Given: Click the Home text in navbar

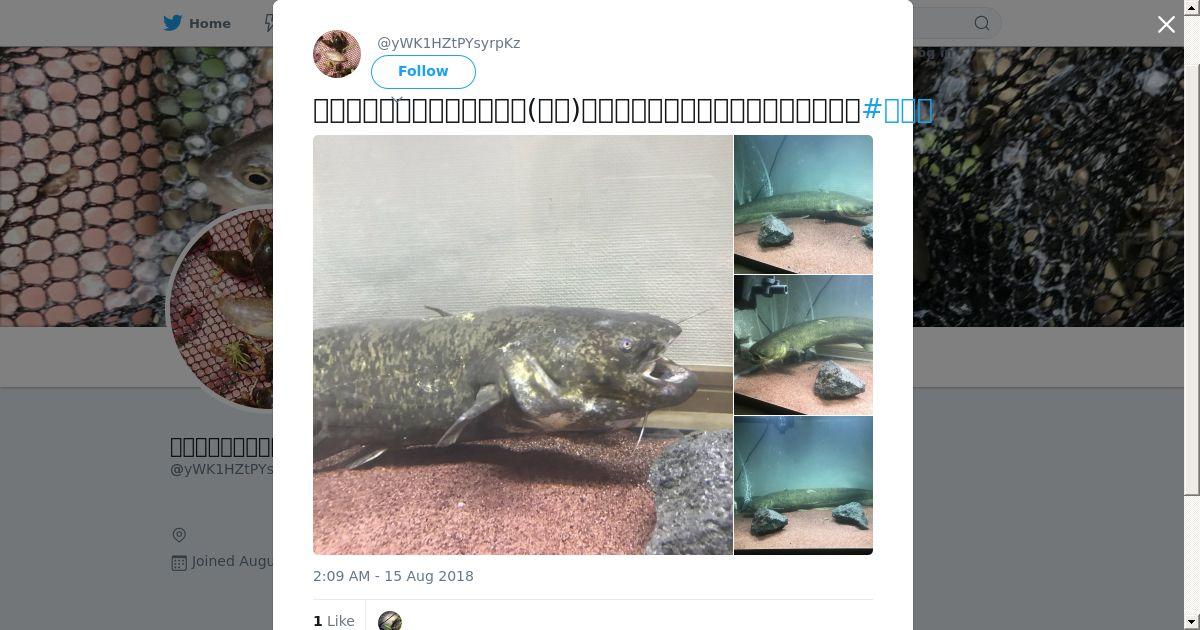Looking at the screenshot, I should 210,23.
